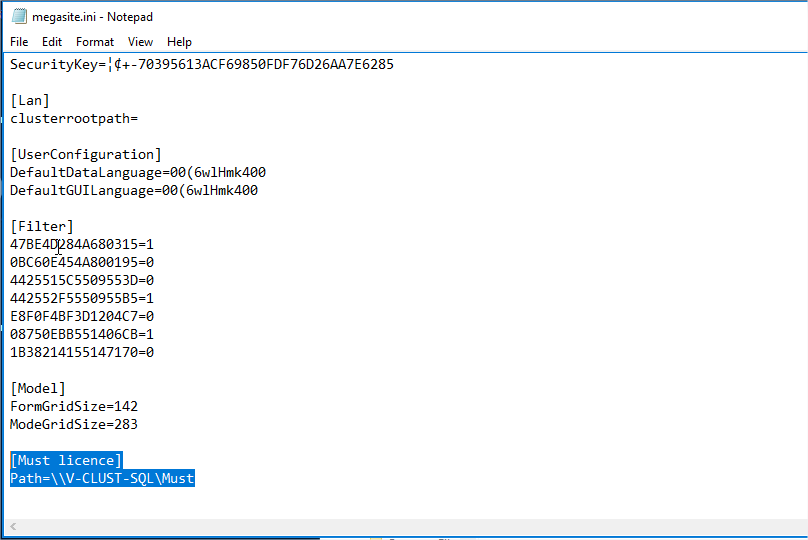Screen dimensions: 808x540
Task: Click the FormGridSize=142 line
Action: (x=74, y=406)
